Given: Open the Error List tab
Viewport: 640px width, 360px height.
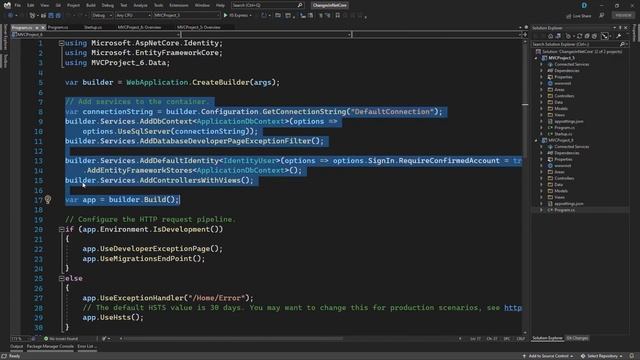Looking at the screenshot, I should click(86, 347).
